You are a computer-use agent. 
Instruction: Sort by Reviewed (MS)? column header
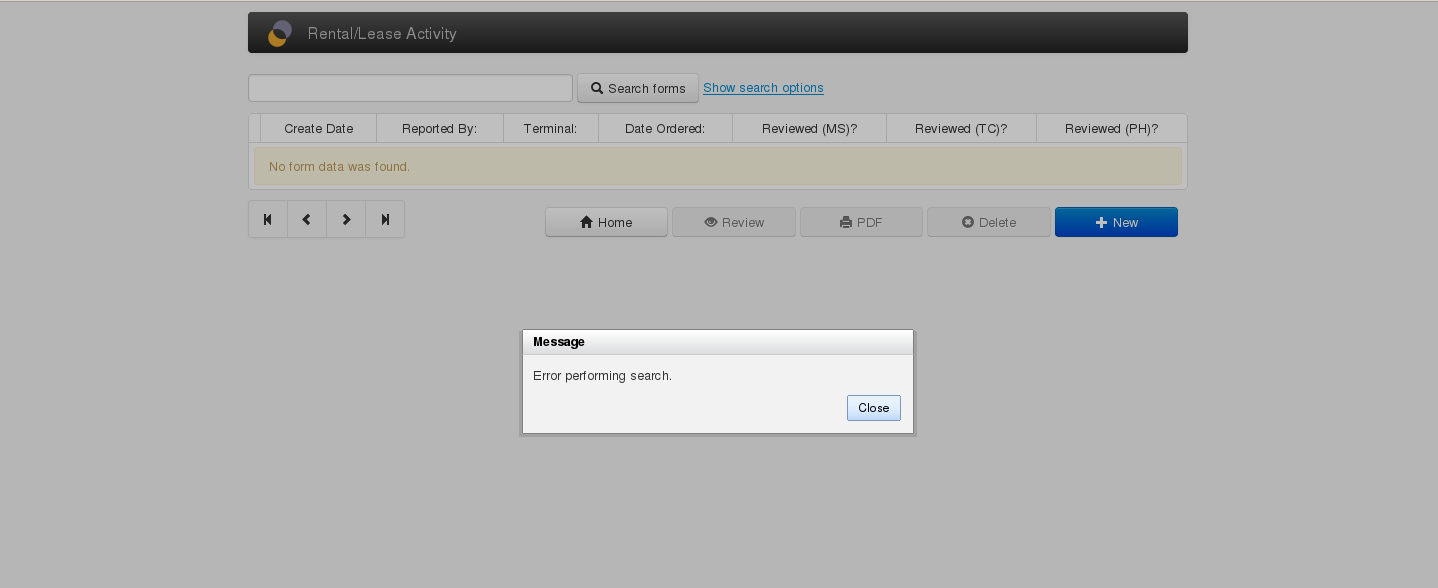[x=809, y=129]
